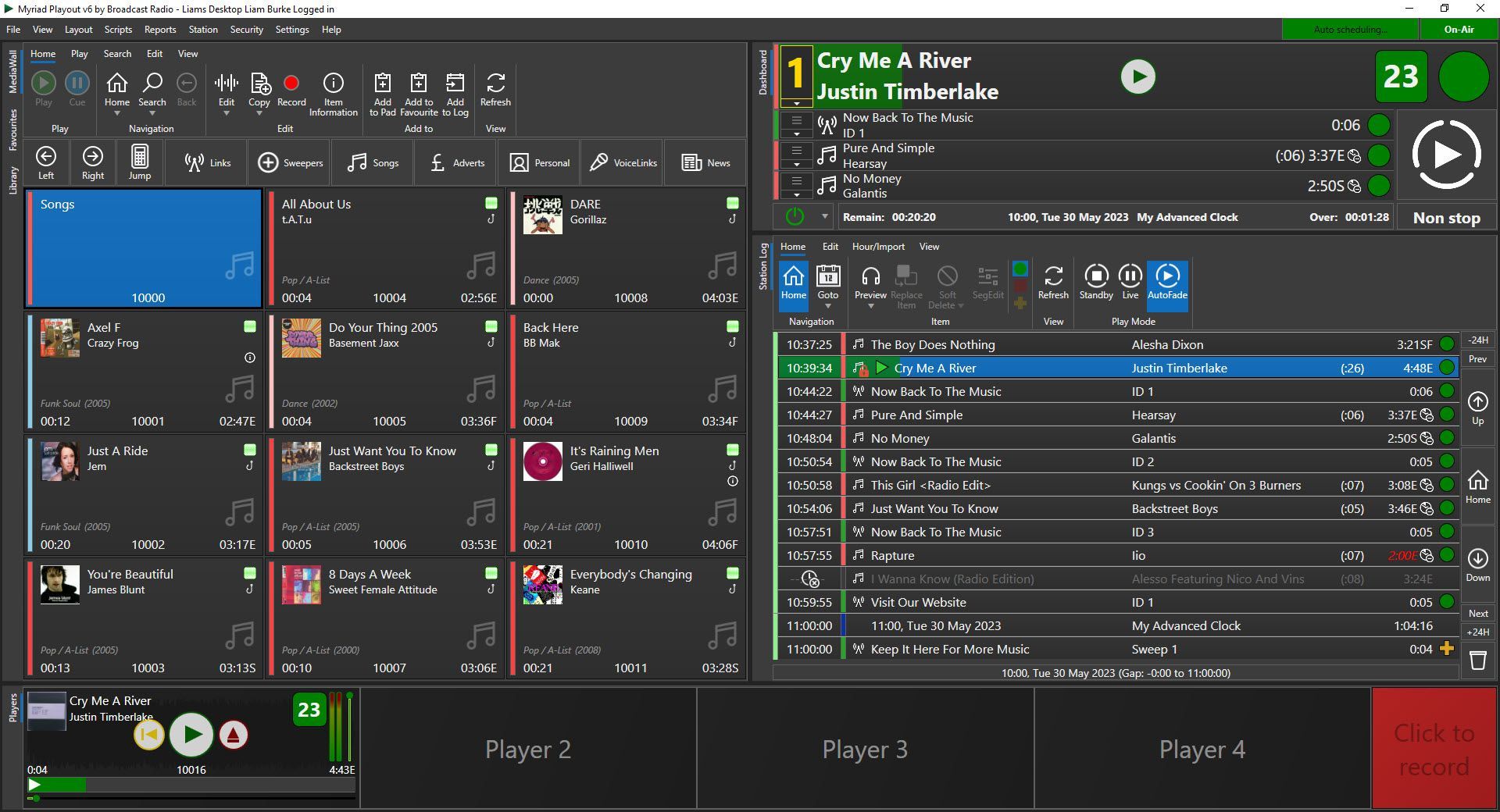The width and height of the screenshot is (1500, 812).
Task: Click the SegEdit icon in the Station Log toolbar
Action: [987, 283]
